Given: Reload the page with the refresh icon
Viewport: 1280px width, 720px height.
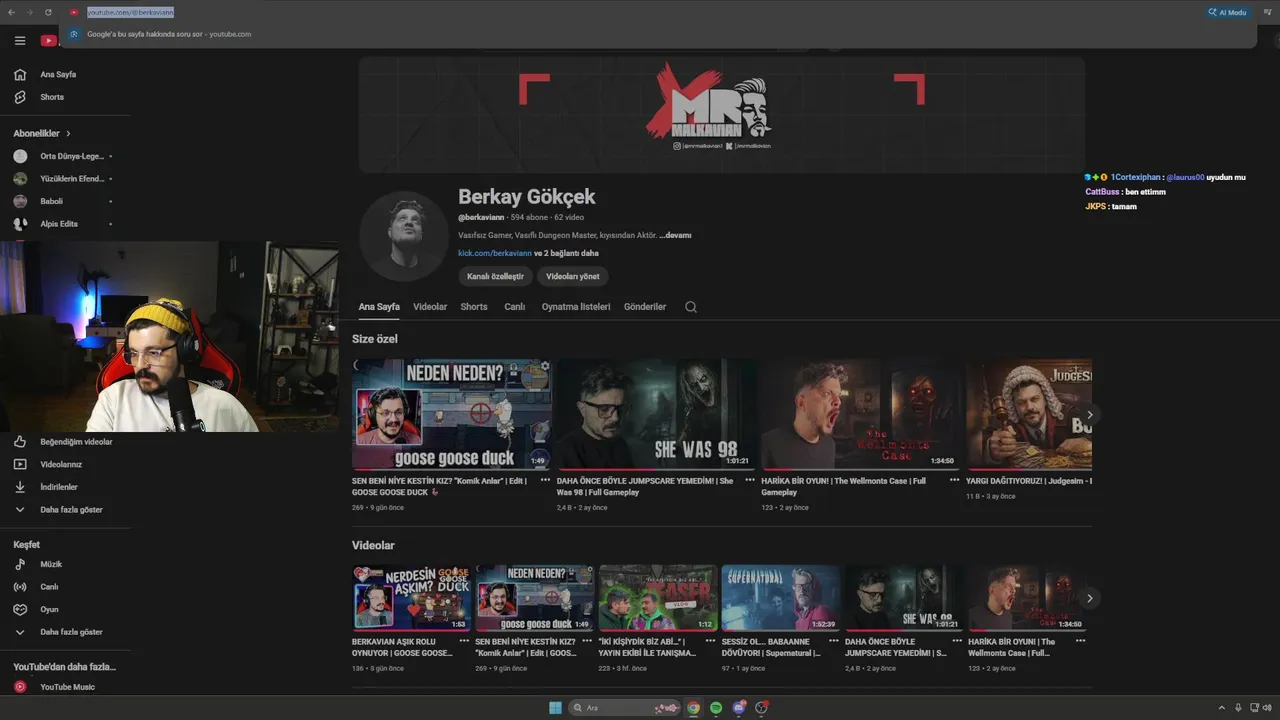Looking at the screenshot, I should coord(48,12).
